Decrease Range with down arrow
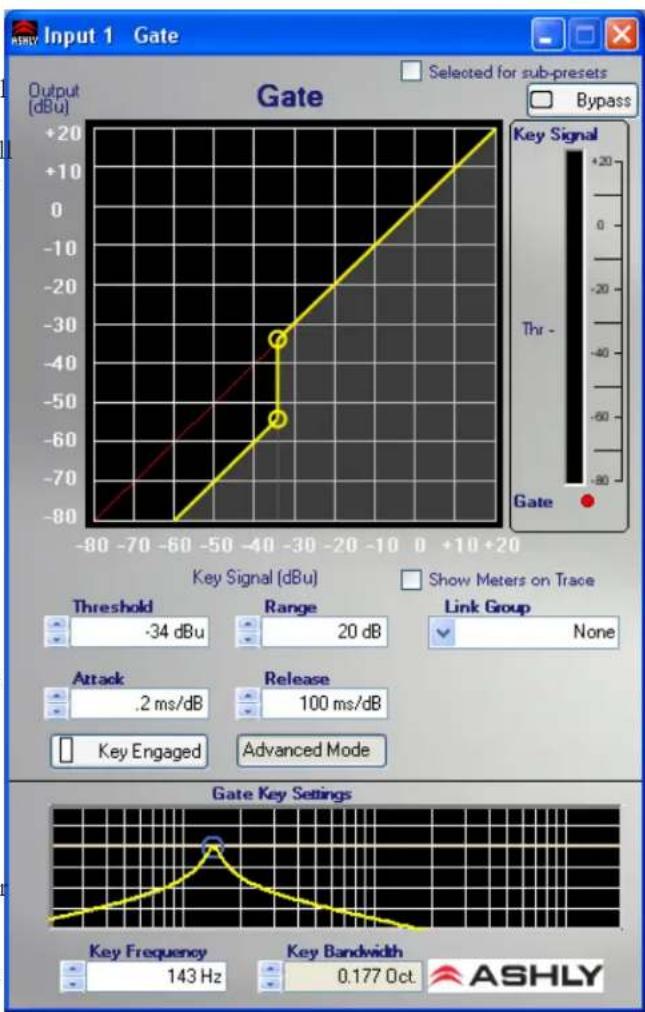This screenshot has height=1012, width=645. pos(248,639)
